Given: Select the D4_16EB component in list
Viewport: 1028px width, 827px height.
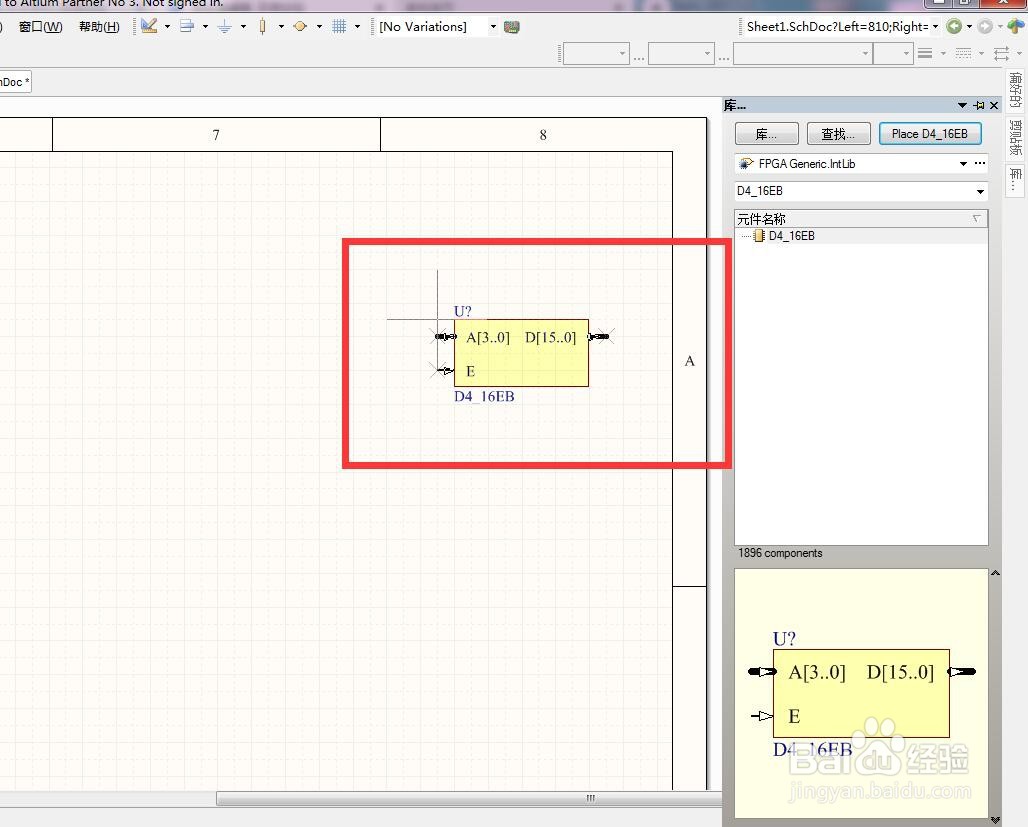Looking at the screenshot, I should 791,236.
